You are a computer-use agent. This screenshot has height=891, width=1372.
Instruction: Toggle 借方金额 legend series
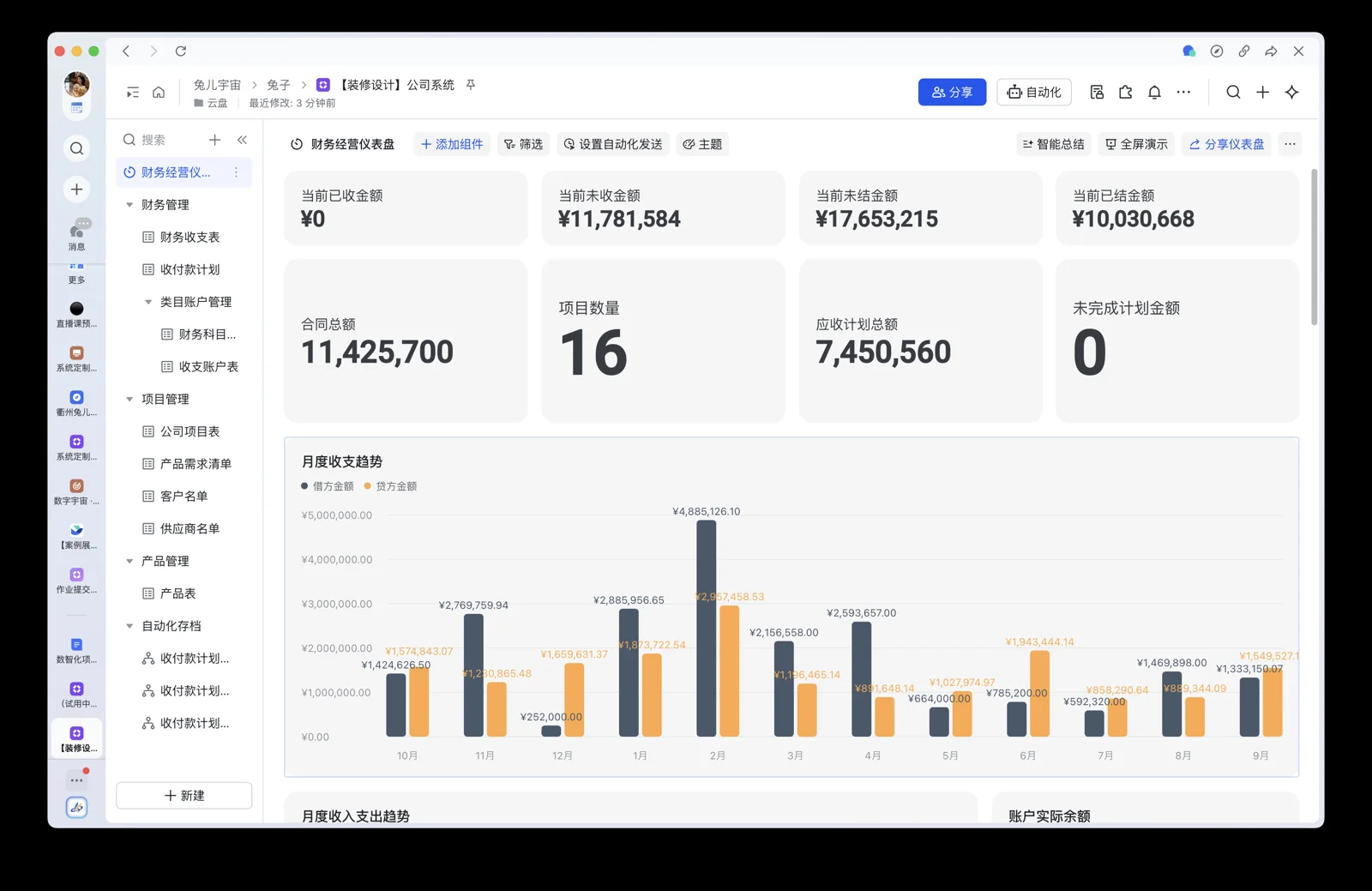point(328,486)
